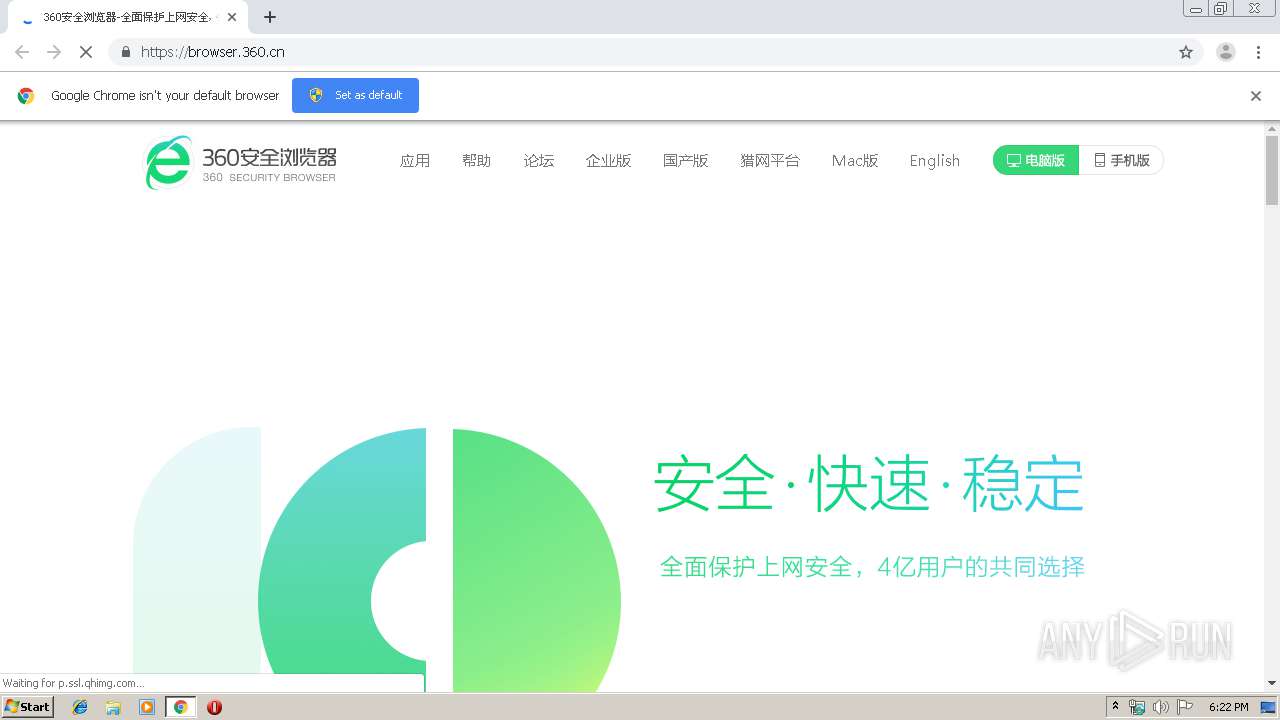
Task: Open the 猎网平台 link
Action: click(770, 161)
